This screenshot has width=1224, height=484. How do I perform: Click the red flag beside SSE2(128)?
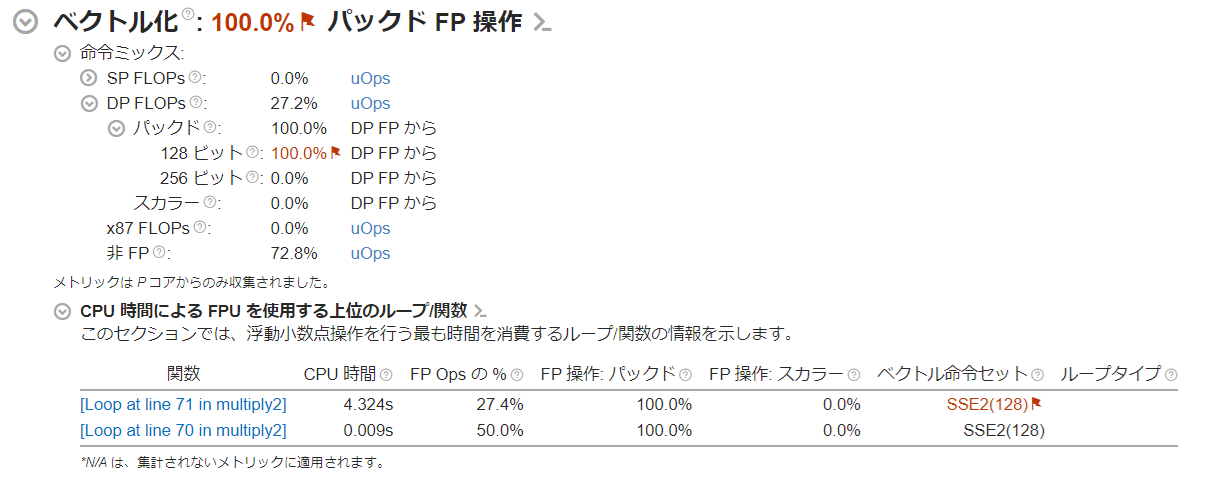(1037, 404)
